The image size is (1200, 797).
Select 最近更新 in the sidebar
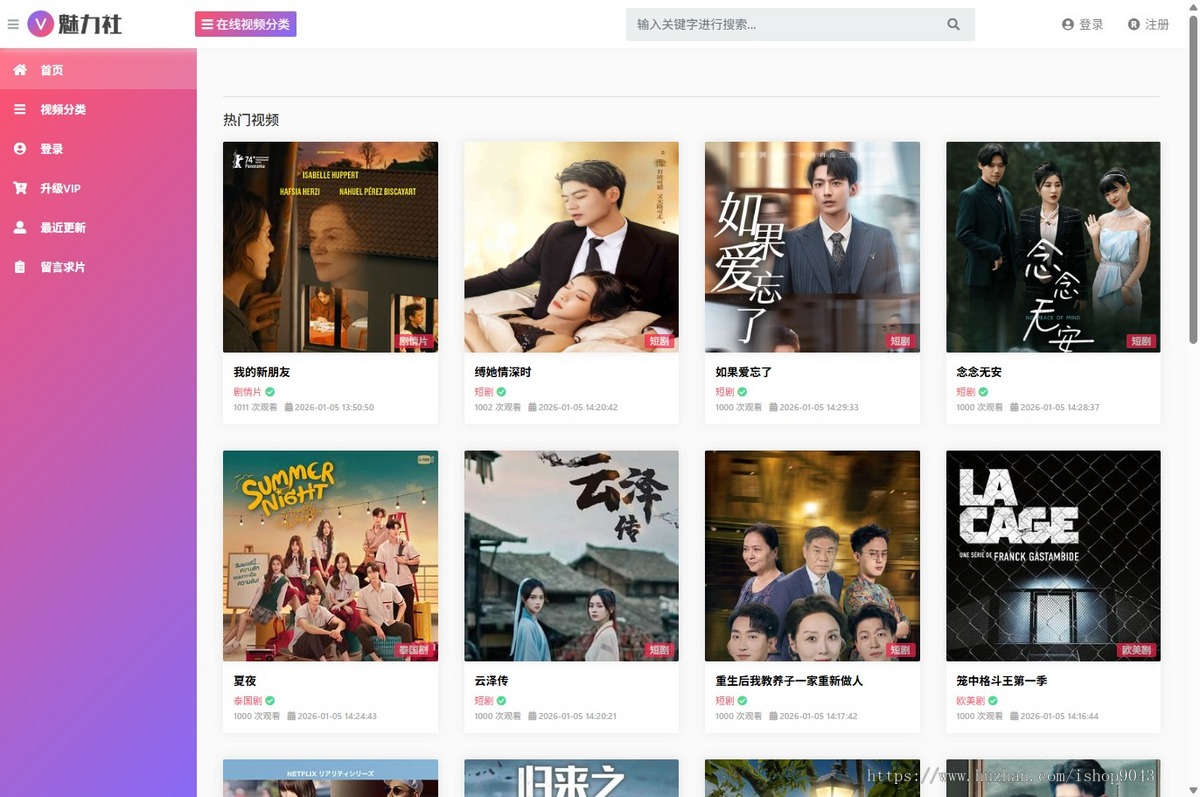pos(98,228)
